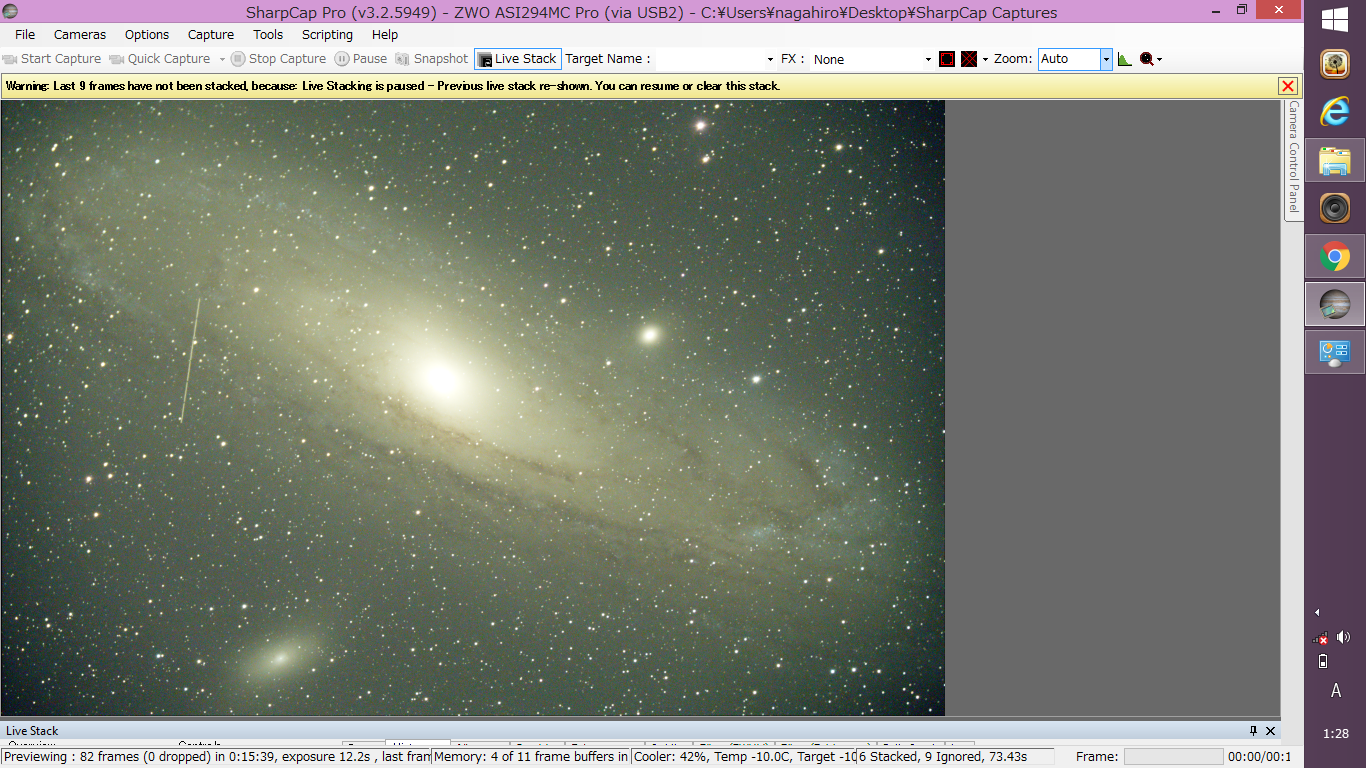The image size is (1366, 768).
Task: Toggle the Live Stack button
Action: click(x=517, y=59)
